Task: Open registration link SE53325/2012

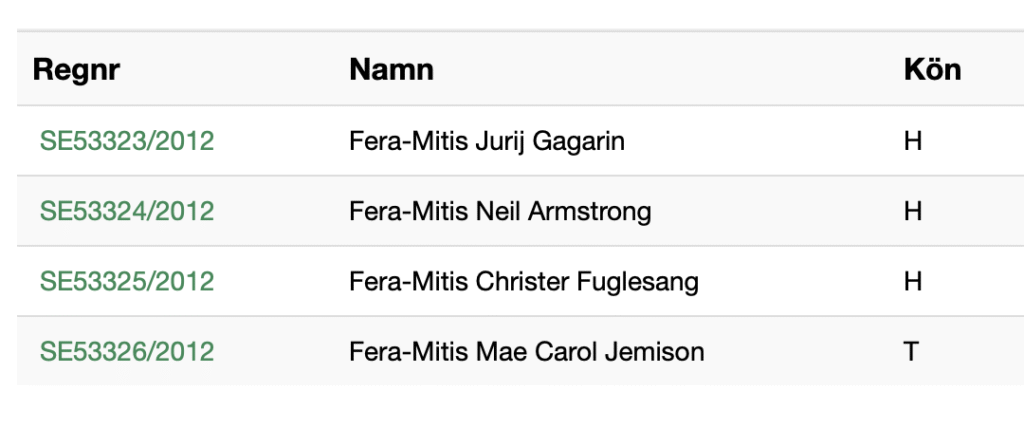Action: 127,281
